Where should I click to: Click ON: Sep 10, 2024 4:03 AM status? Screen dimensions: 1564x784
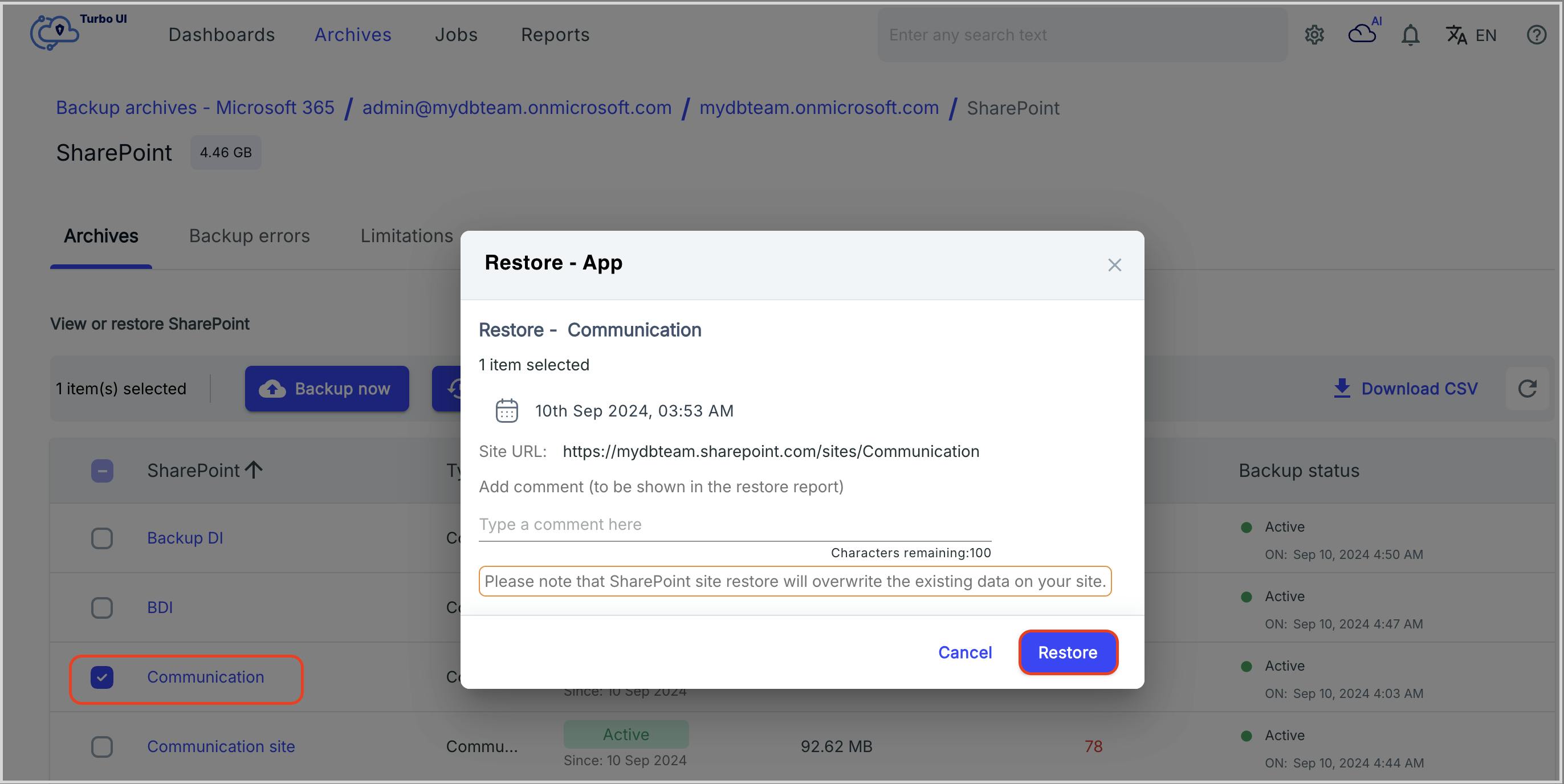[x=1343, y=693]
